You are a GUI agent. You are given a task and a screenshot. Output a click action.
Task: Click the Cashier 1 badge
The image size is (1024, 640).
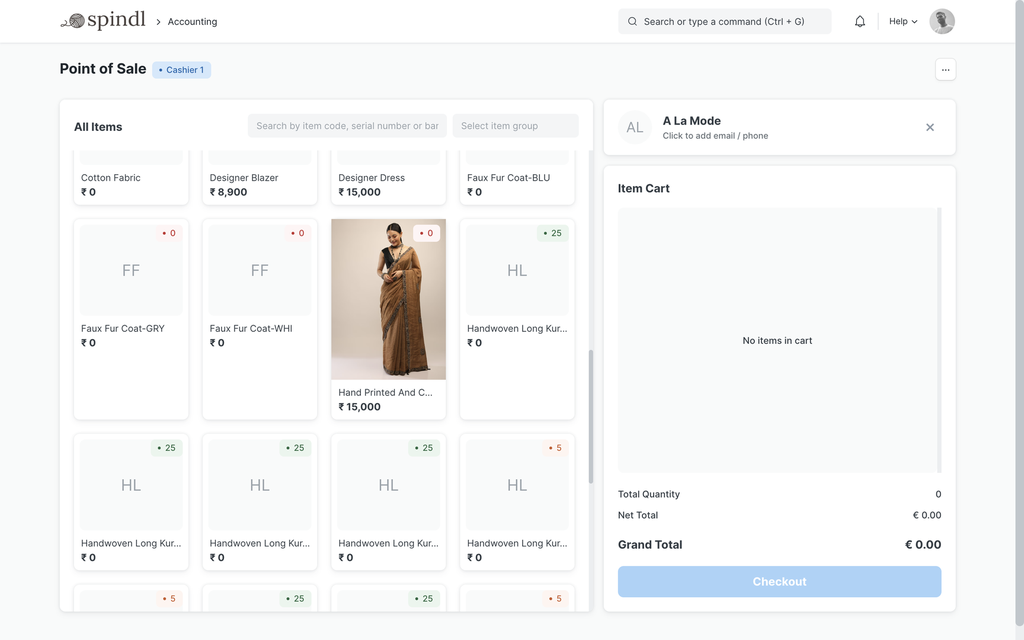(x=182, y=70)
